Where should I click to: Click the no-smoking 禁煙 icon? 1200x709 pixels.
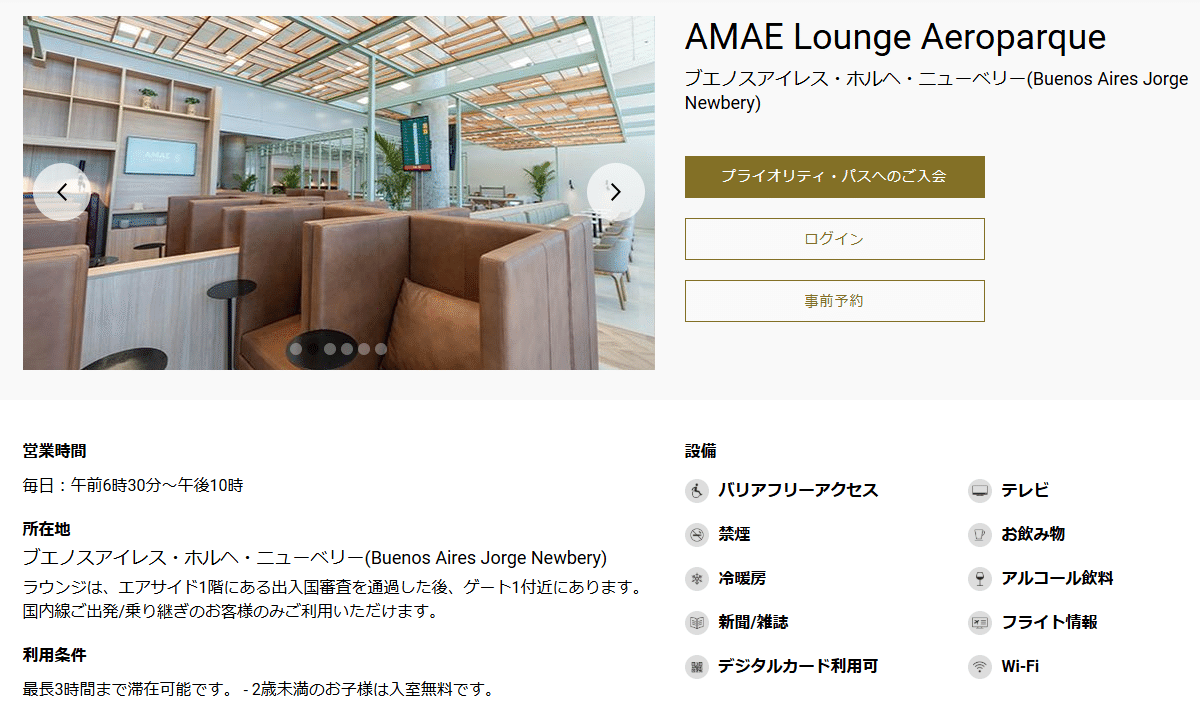pyautogui.click(x=696, y=535)
